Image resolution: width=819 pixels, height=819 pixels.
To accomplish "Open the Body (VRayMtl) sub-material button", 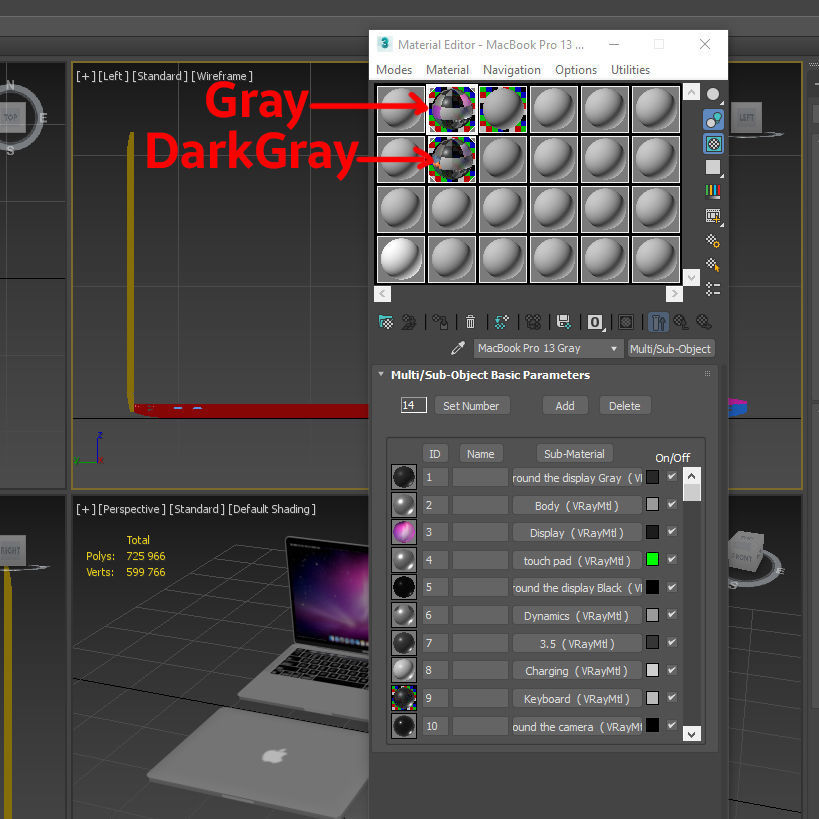I will [577, 505].
